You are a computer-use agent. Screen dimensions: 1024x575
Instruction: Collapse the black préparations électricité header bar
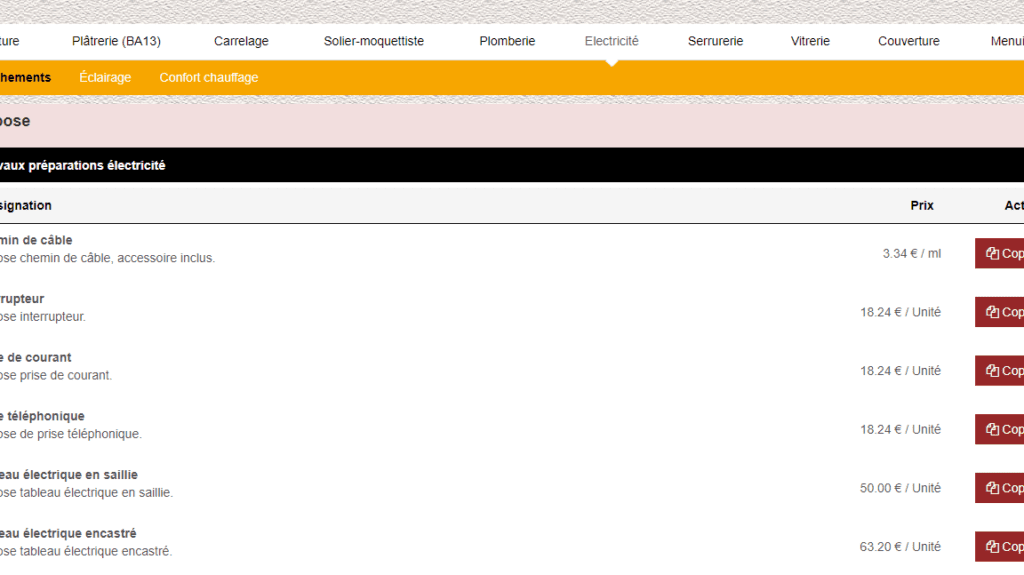pyautogui.click(x=500, y=165)
